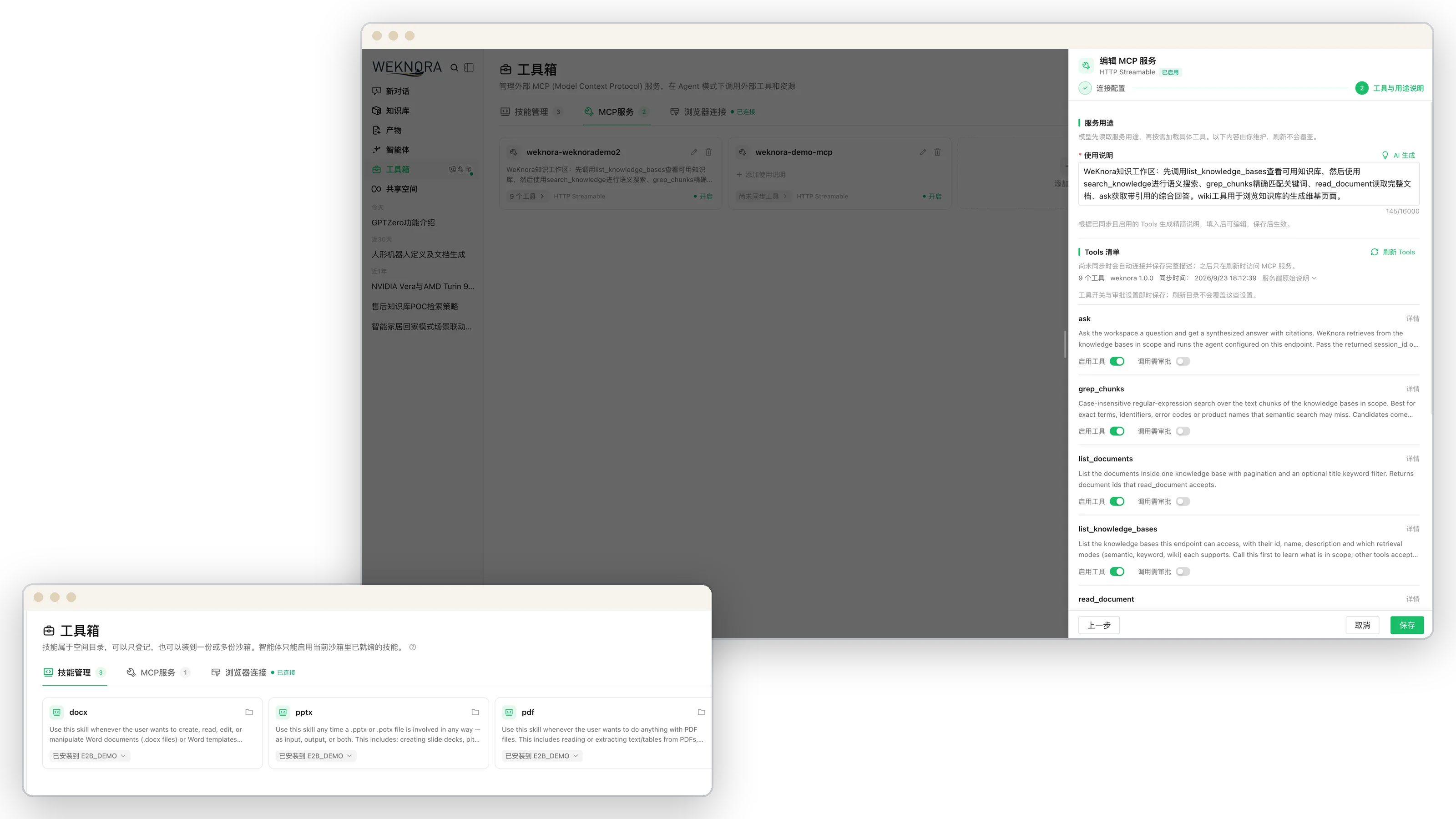This screenshot has width=1456, height=819.
Task: Click into the 使用说明 text area
Action: (1249, 184)
